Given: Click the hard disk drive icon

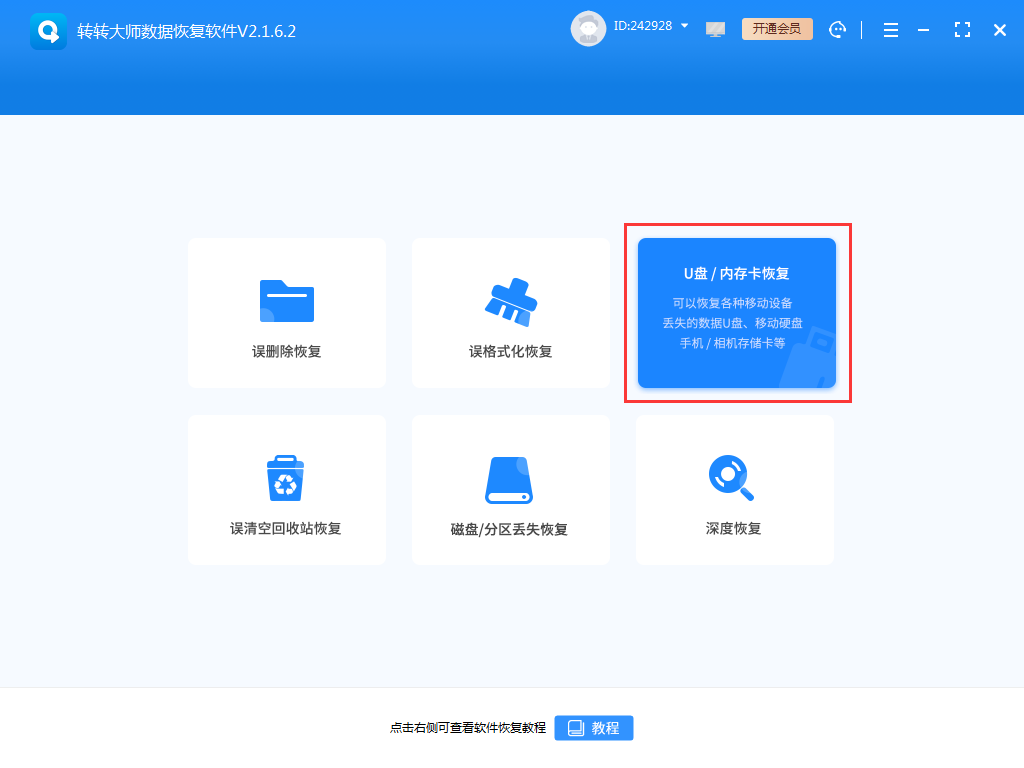Looking at the screenshot, I should point(509,480).
